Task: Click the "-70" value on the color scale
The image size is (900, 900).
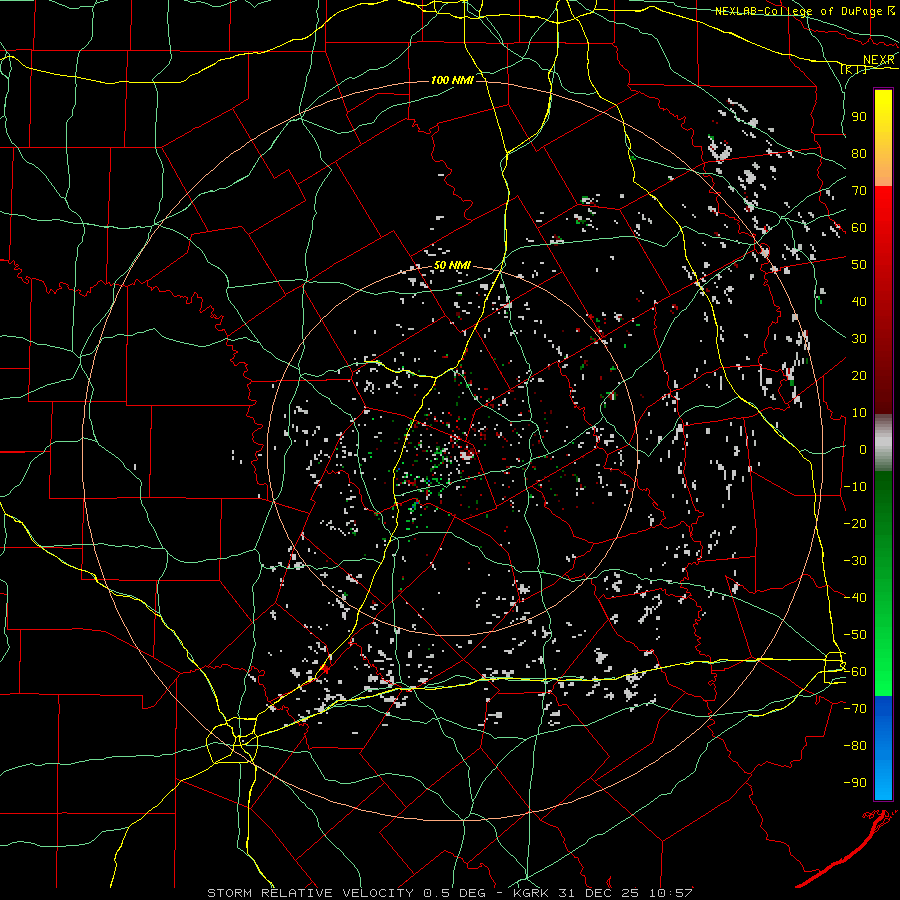Action: coord(855,709)
